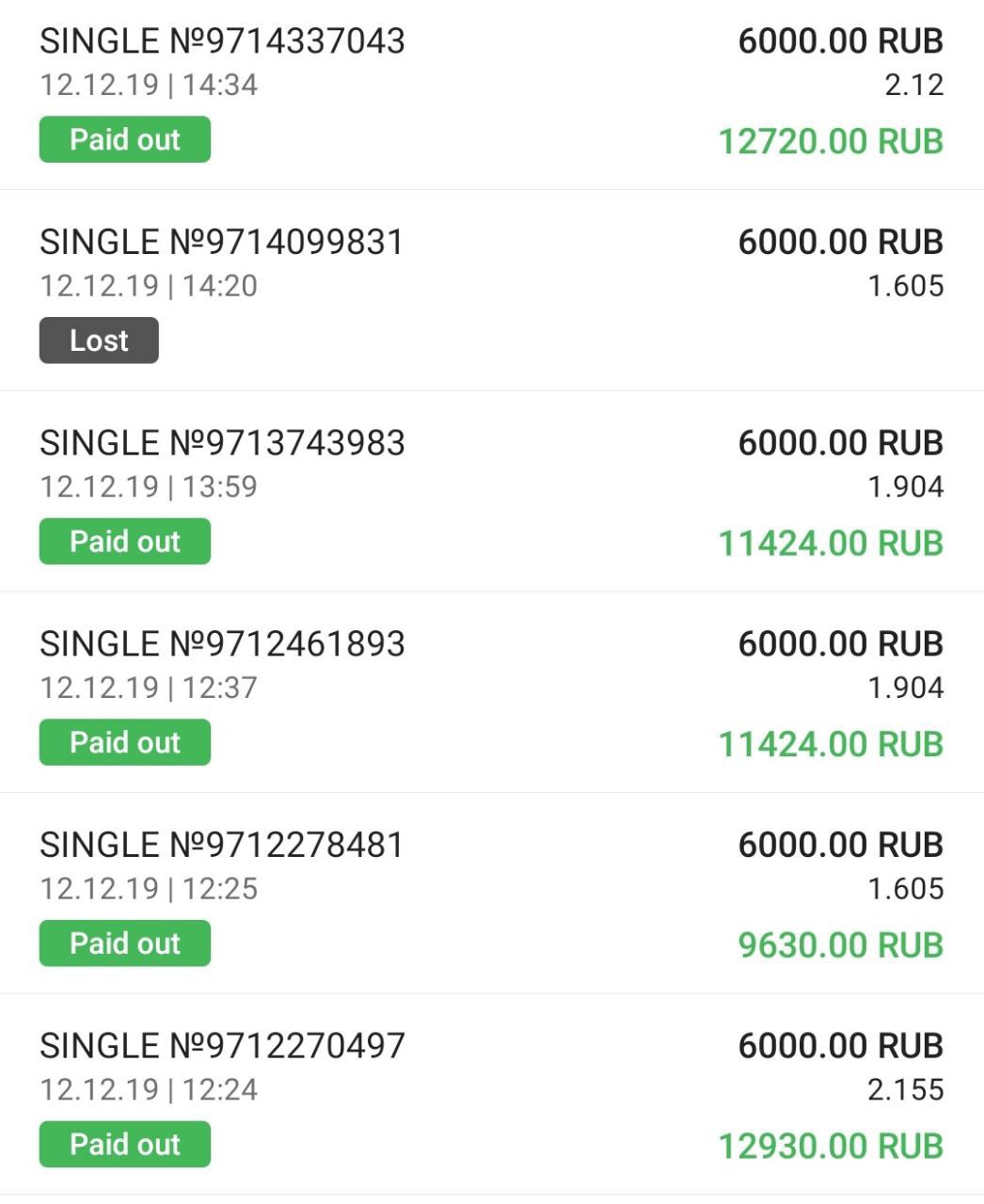Screen dimensions: 984x1204
Task: Open bet SINGLE №9714337043
Action: (222, 41)
